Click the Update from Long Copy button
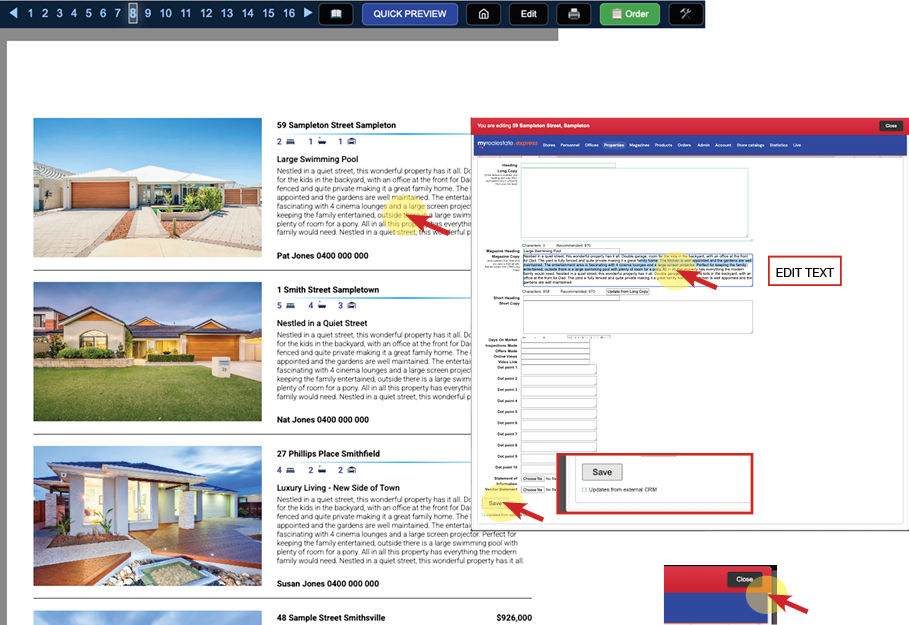Screen dimensions: 909x625 [628, 292]
